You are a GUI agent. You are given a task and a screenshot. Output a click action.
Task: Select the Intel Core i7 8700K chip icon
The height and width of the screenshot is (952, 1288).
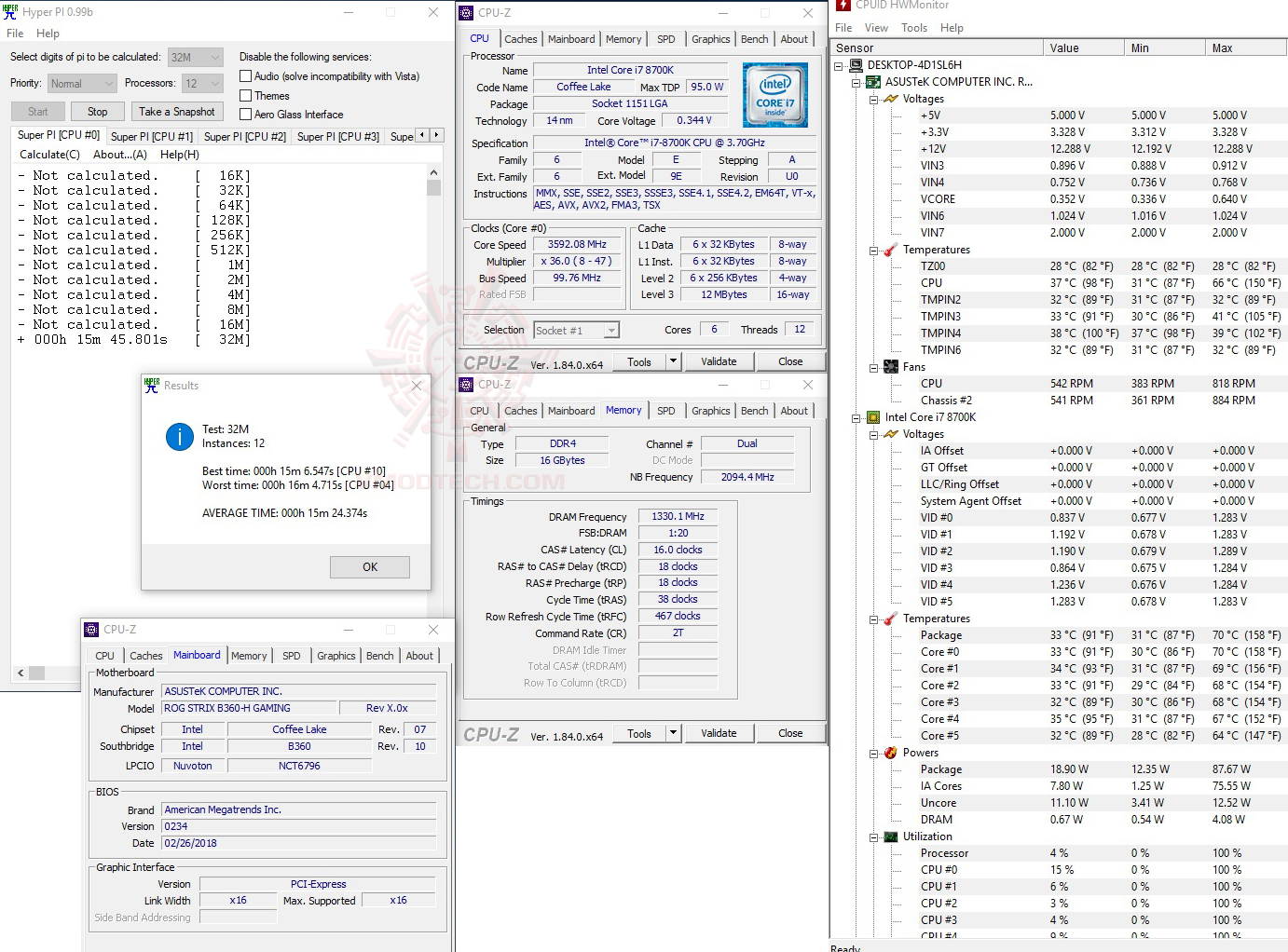(x=873, y=417)
